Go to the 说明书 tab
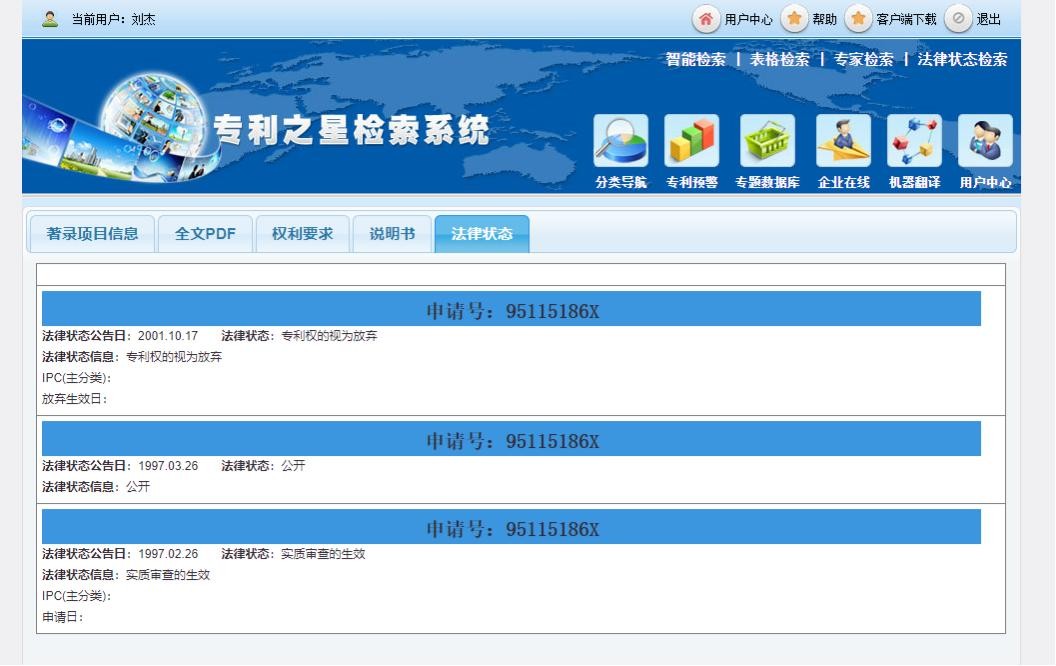 click(392, 234)
